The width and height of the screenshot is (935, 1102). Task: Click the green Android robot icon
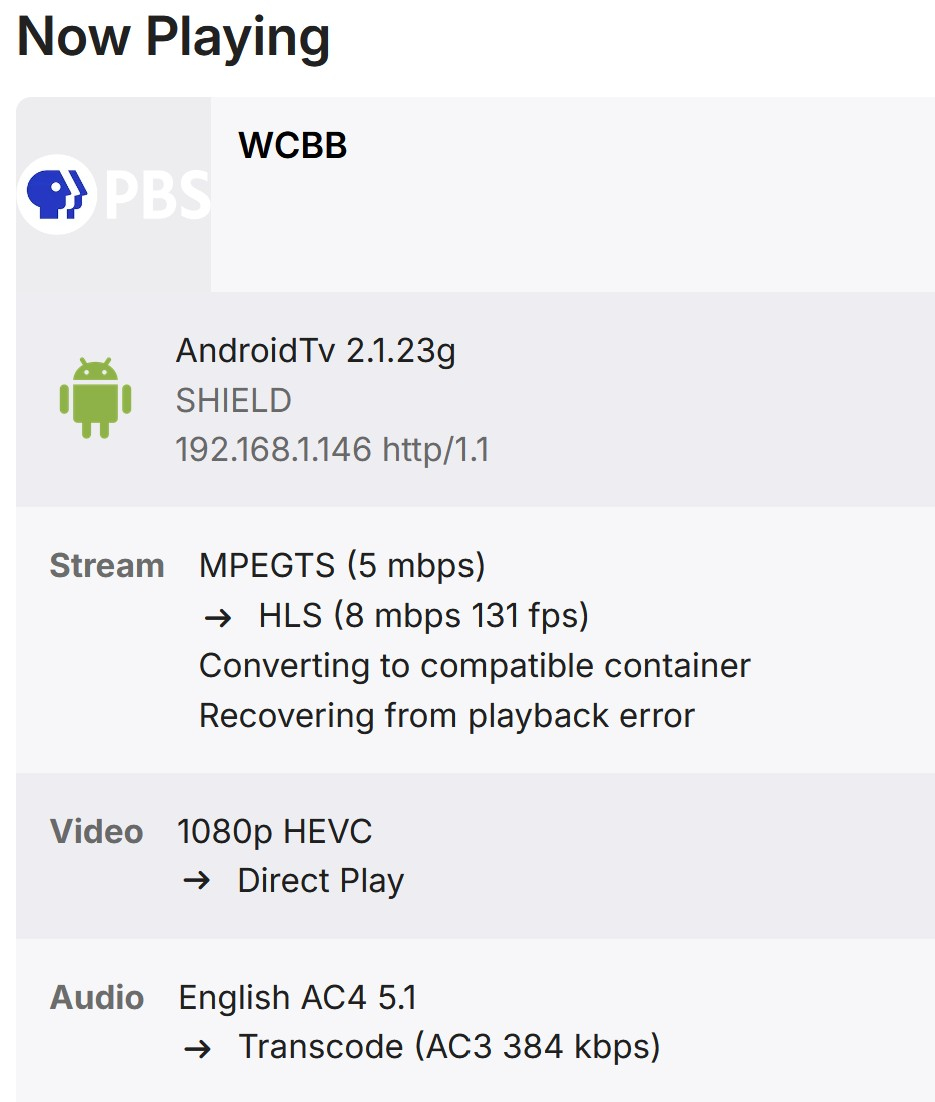(x=95, y=398)
